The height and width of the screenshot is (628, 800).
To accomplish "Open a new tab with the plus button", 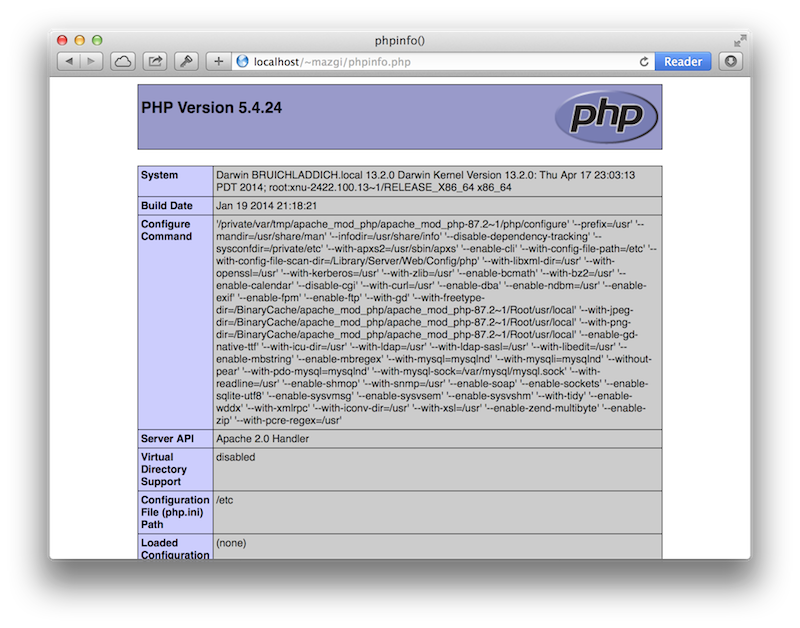I will point(218,60).
